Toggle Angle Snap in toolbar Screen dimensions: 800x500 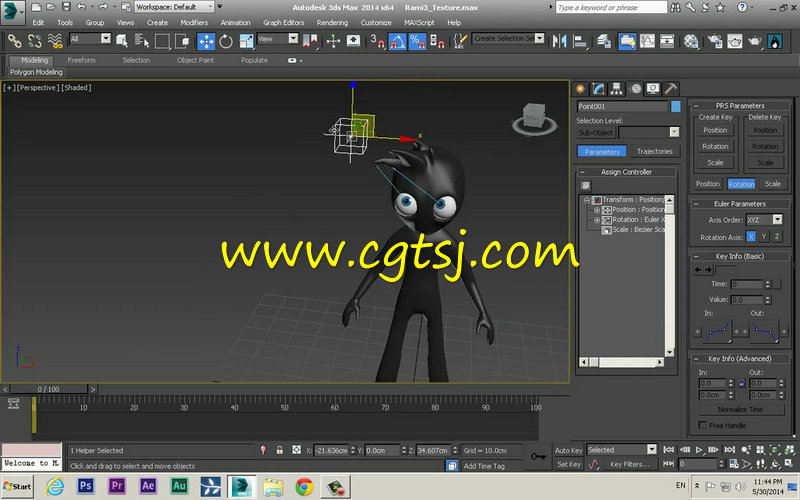397,41
